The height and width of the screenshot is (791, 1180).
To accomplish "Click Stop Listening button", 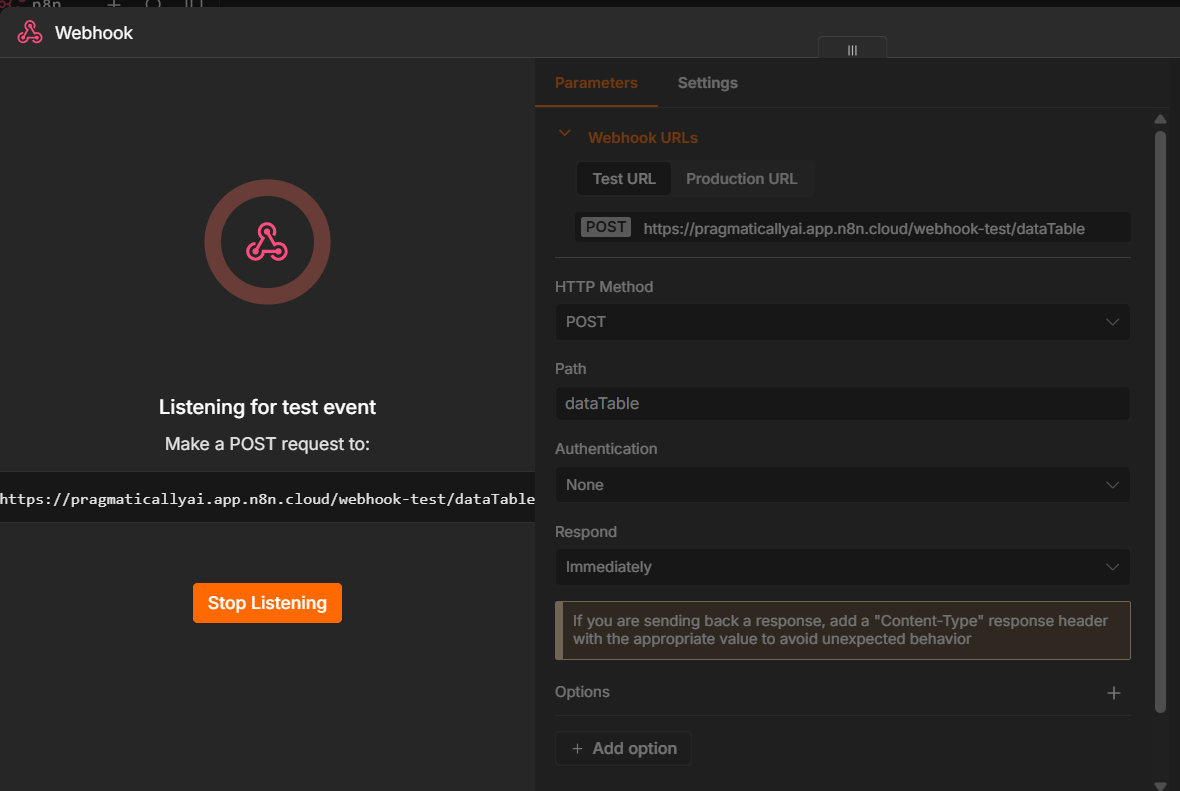I will (267, 603).
